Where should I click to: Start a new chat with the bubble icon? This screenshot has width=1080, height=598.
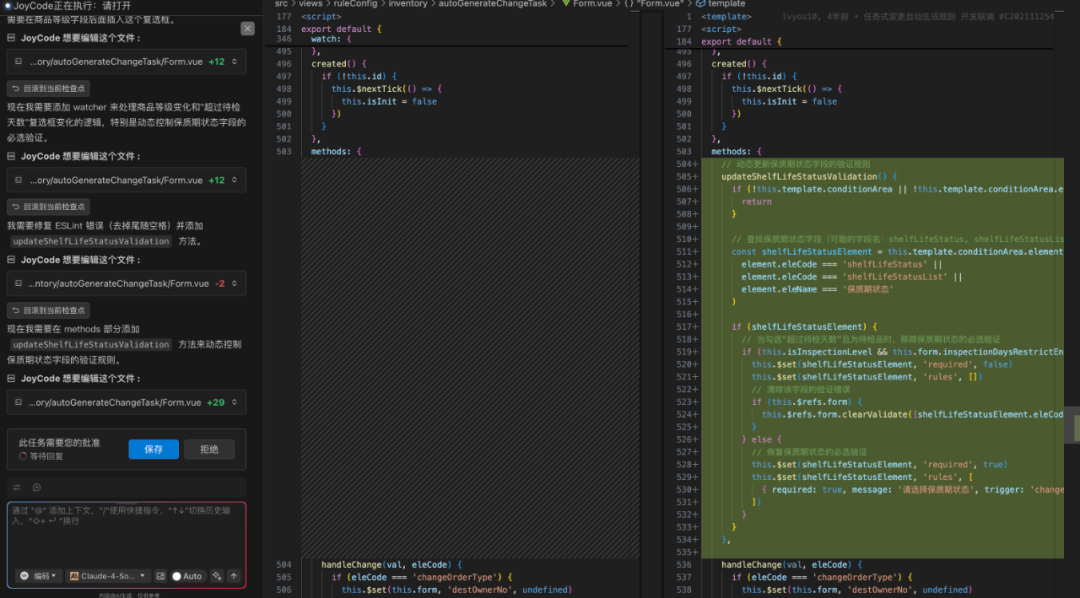point(37,487)
